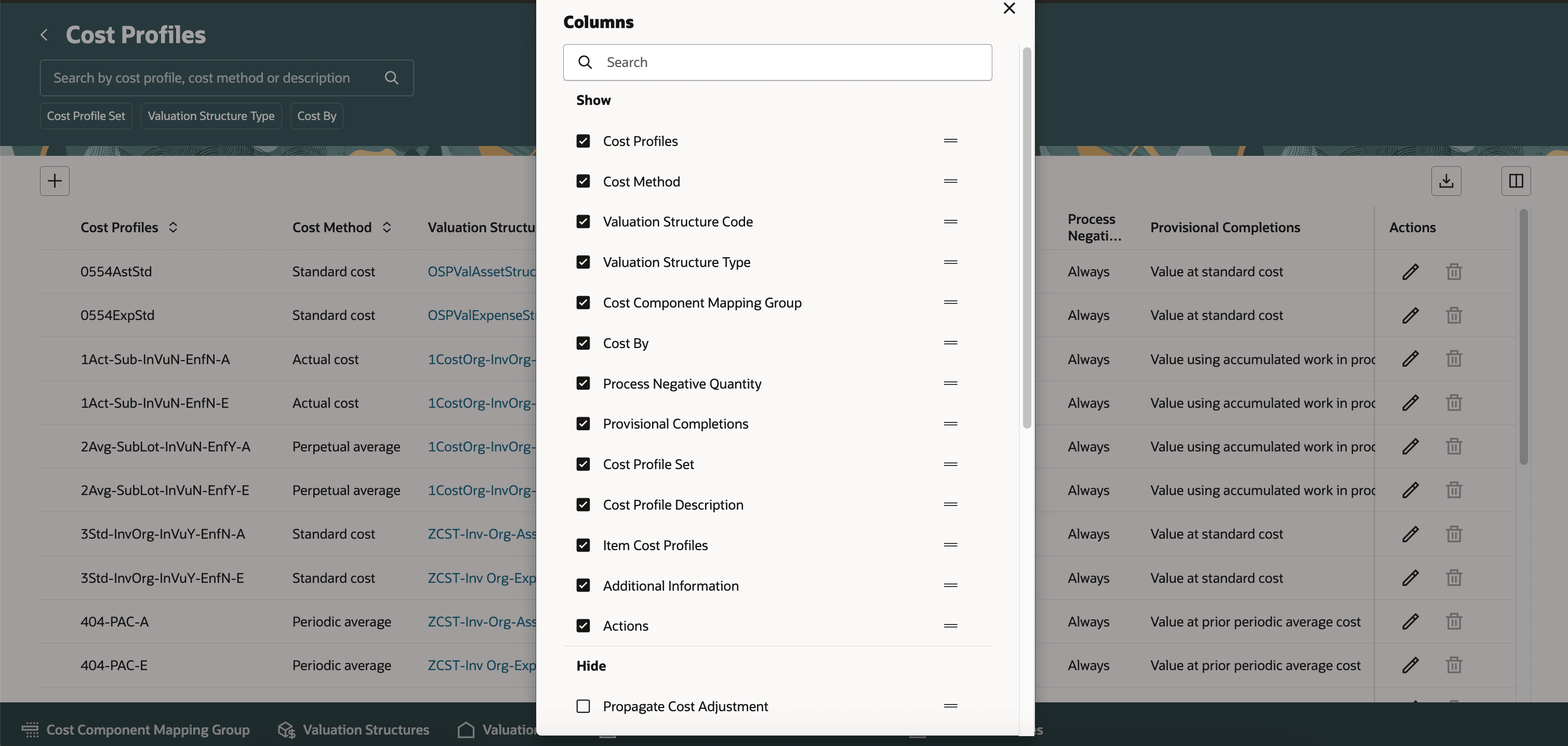Click the Search field in the Columns panel
Image resolution: width=1568 pixels, height=746 pixels.
777,62
